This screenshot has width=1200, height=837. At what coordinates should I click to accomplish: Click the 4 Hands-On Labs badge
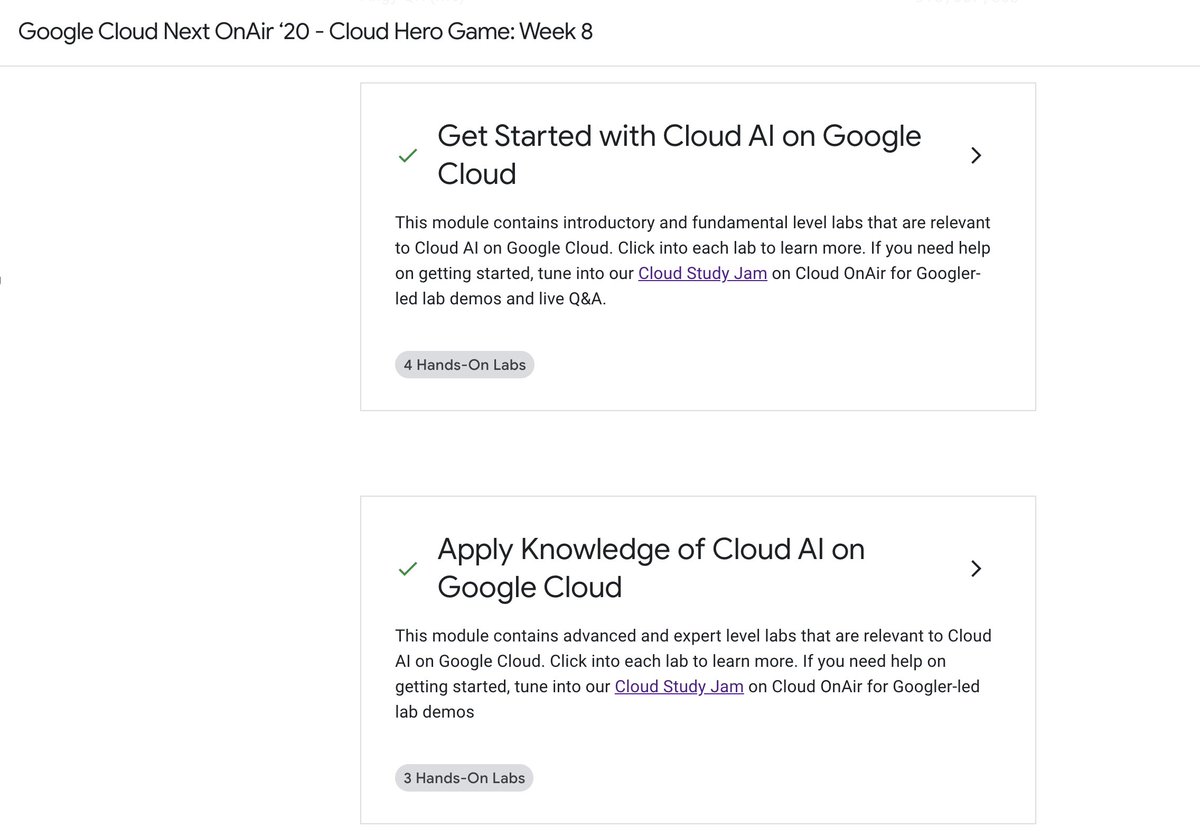tap(465, 365)
